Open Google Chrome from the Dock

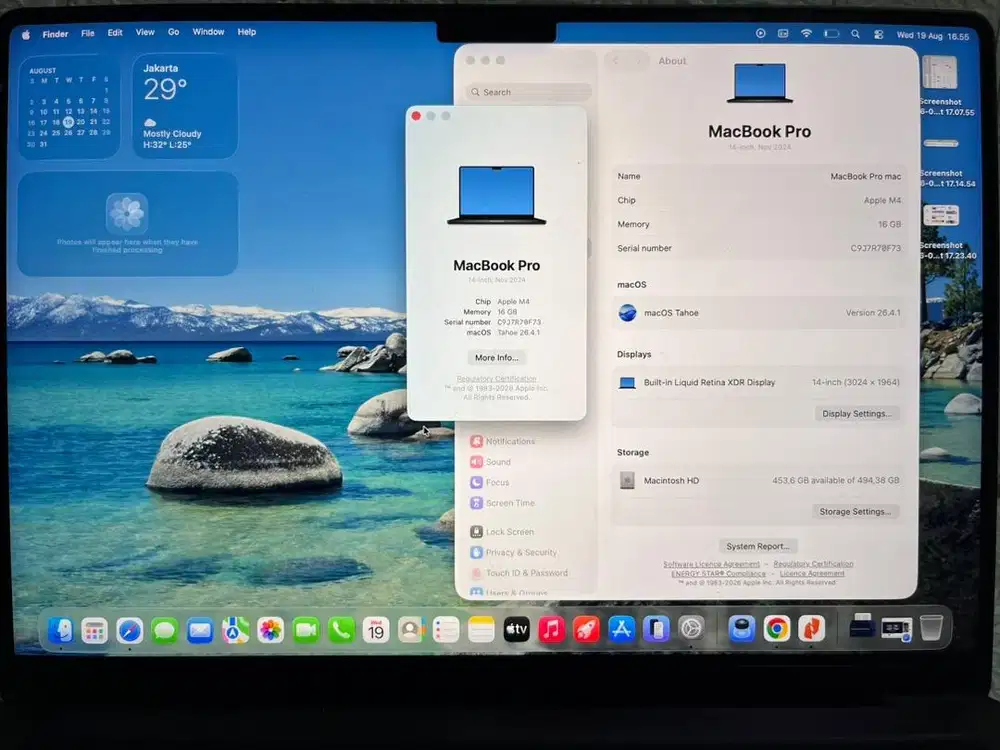pos(776,629)
